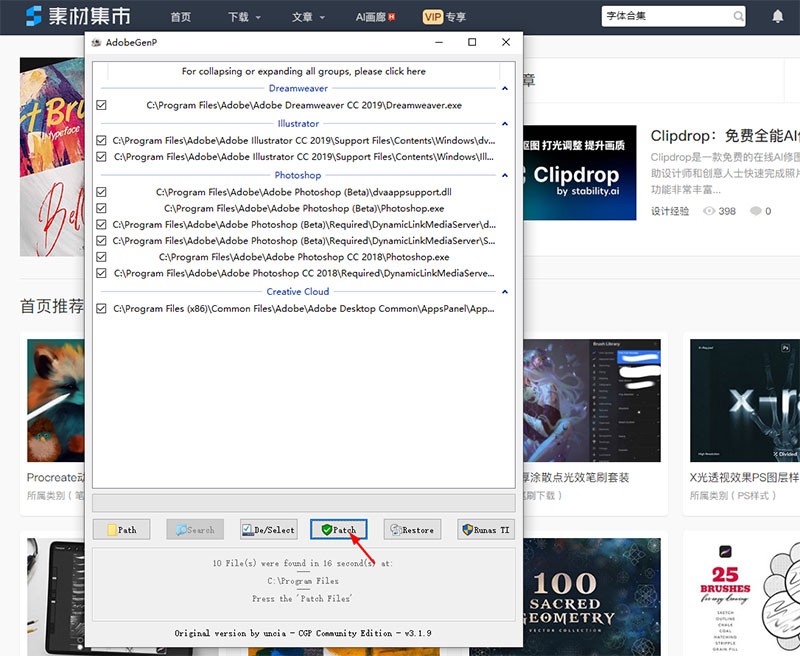Click the Path button
This screenshot has height=656, width=800.
click(121, 529)
